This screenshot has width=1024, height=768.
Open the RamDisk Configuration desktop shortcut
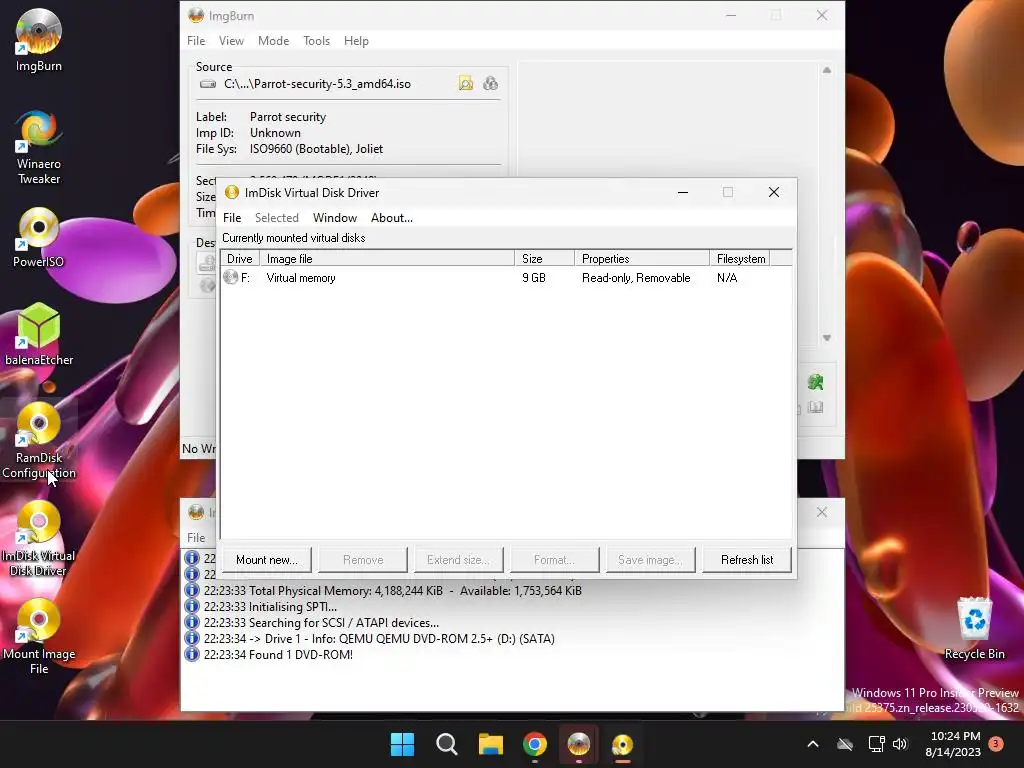tap(39, 440)
